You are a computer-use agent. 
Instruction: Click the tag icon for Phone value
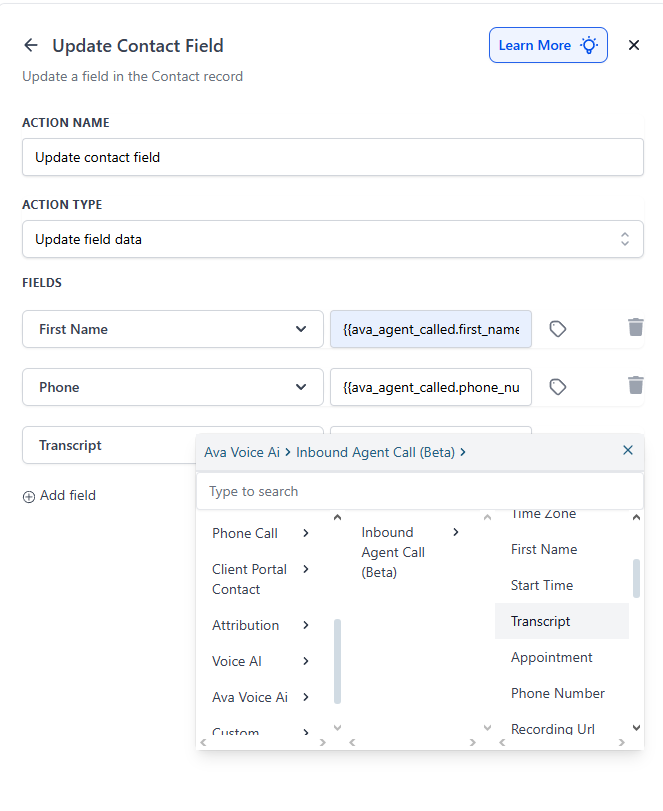tap(557, 387)
